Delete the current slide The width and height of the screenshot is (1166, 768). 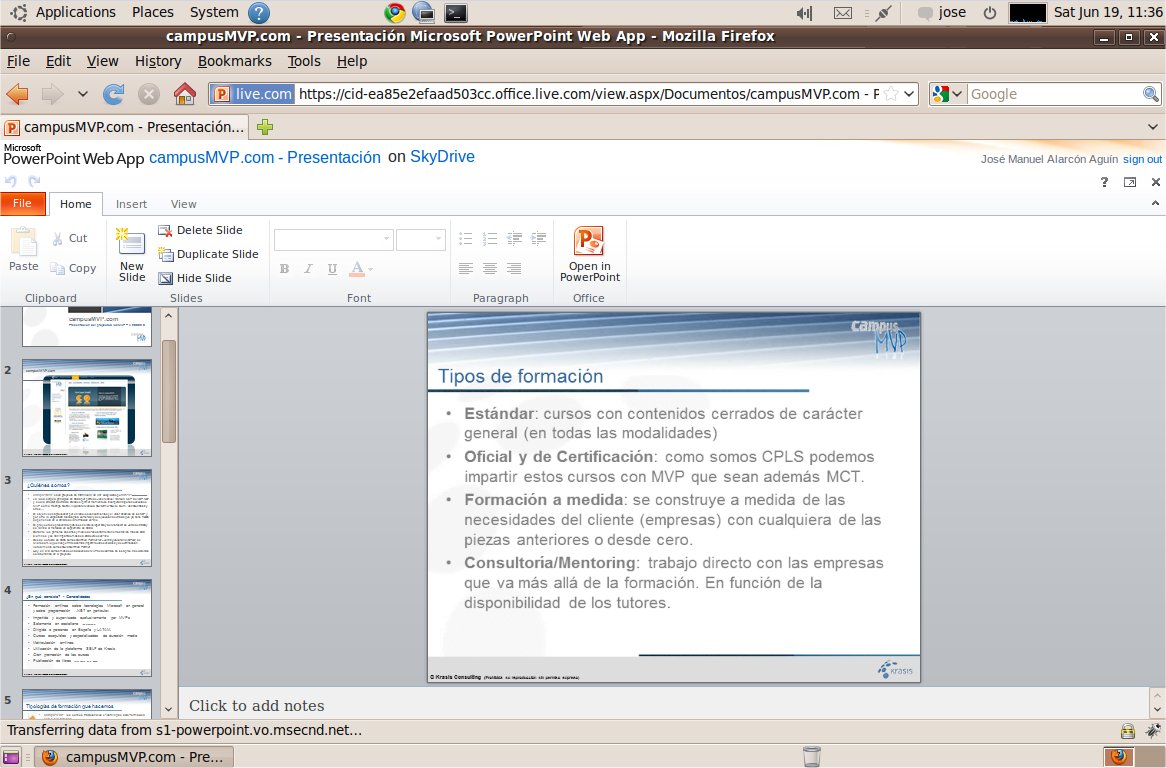200,230
